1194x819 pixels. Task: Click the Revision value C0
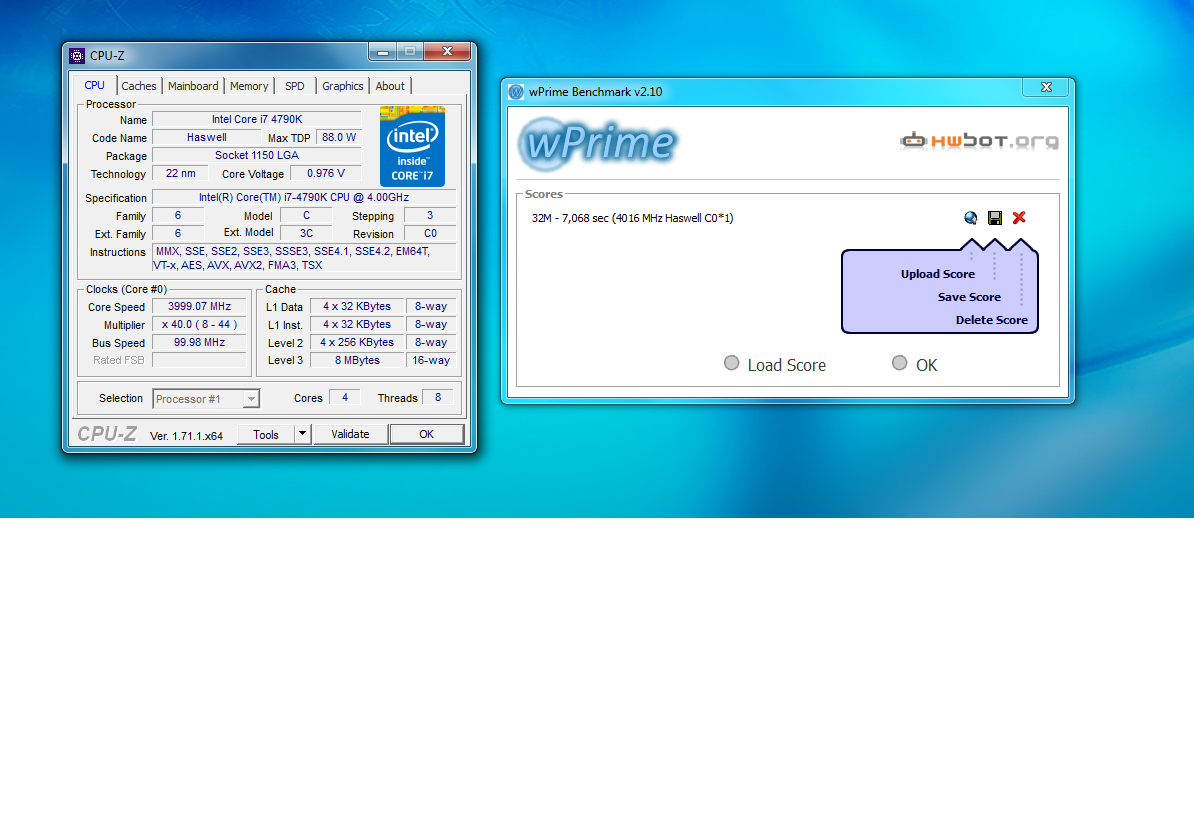430,234
